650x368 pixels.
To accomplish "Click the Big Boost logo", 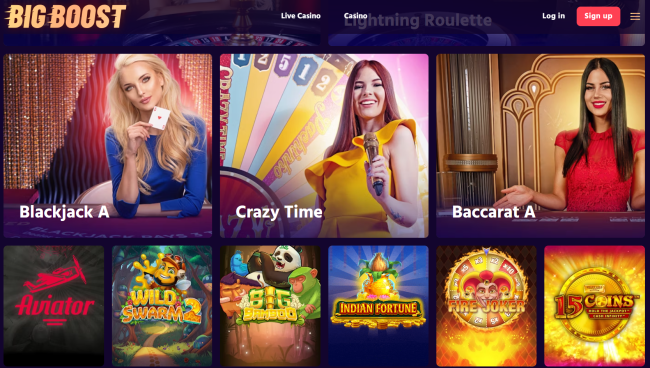I will pos(65,17).
